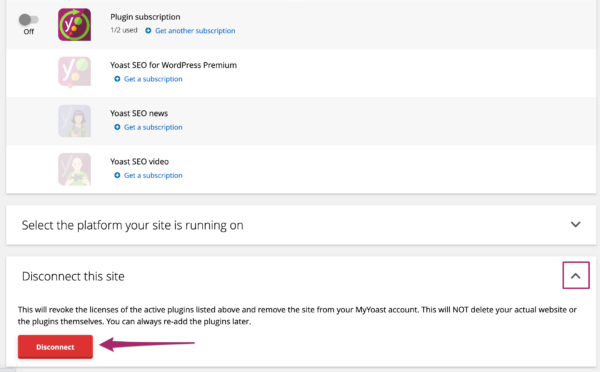
Task: Toggle the Plugin subscription switch on
Action: pos(29,19)
